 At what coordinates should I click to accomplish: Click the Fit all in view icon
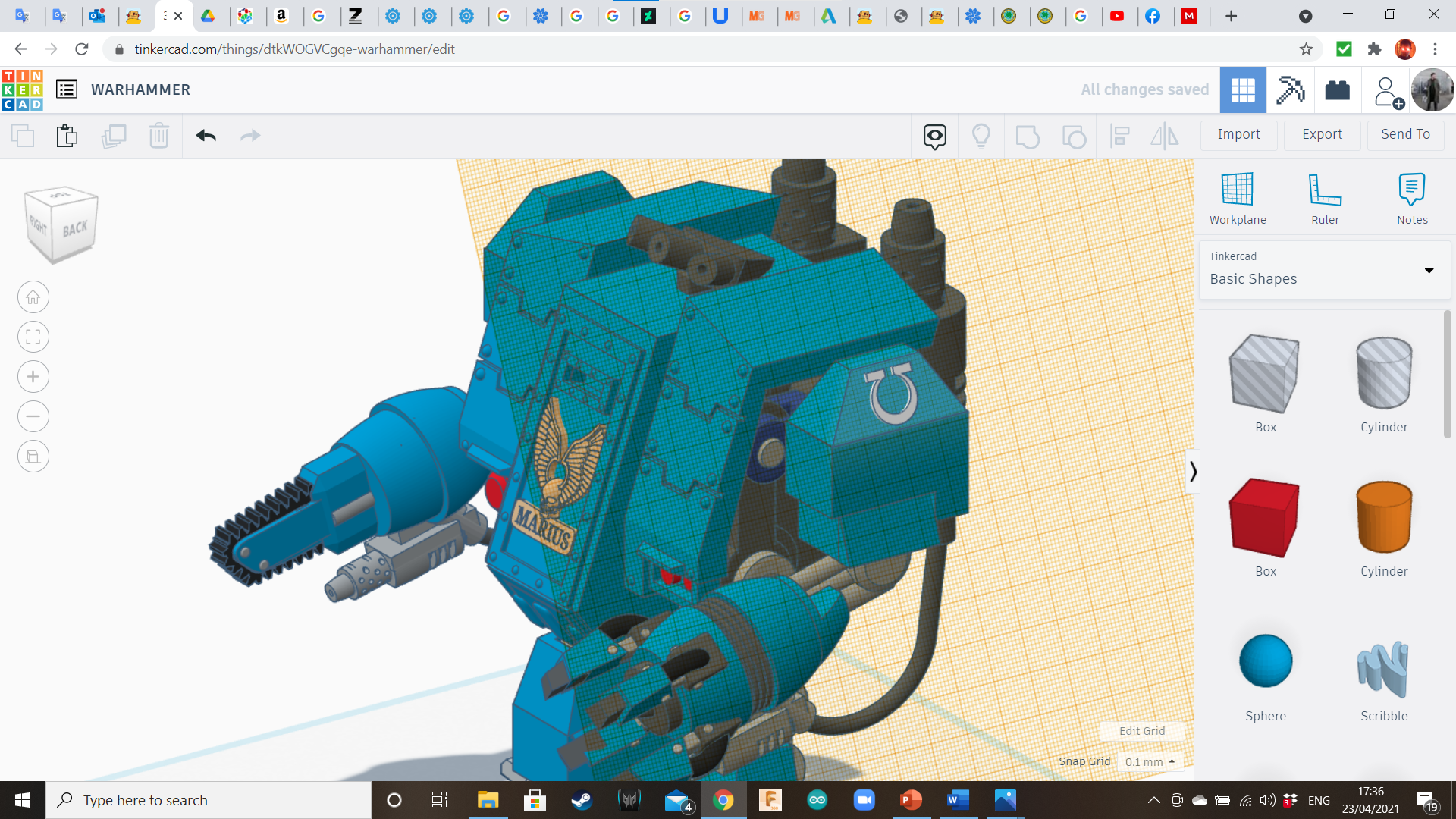(x=33, y=337)
